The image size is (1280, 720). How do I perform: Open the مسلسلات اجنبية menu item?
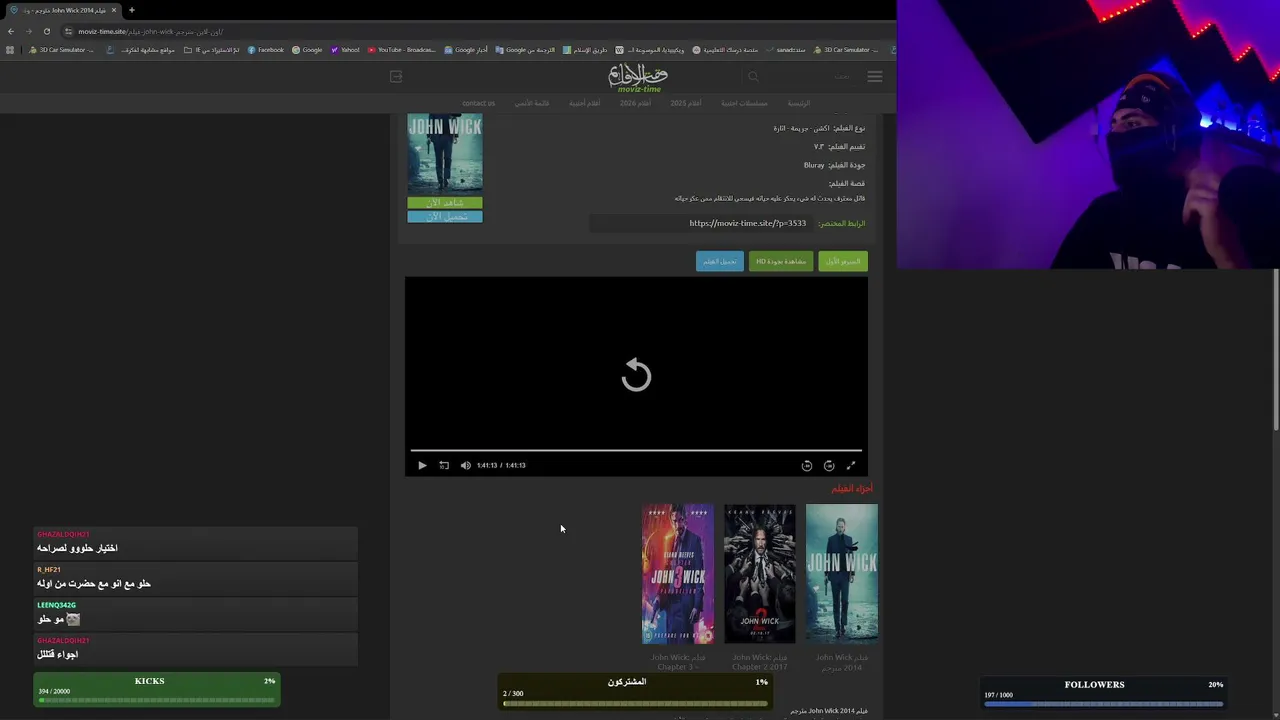(745, 103)
